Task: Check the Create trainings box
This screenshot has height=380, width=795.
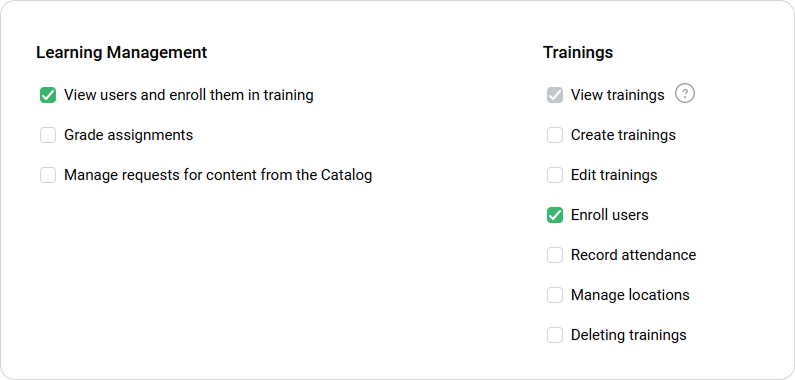Action: pyautogui.click(x=555, y=135)
